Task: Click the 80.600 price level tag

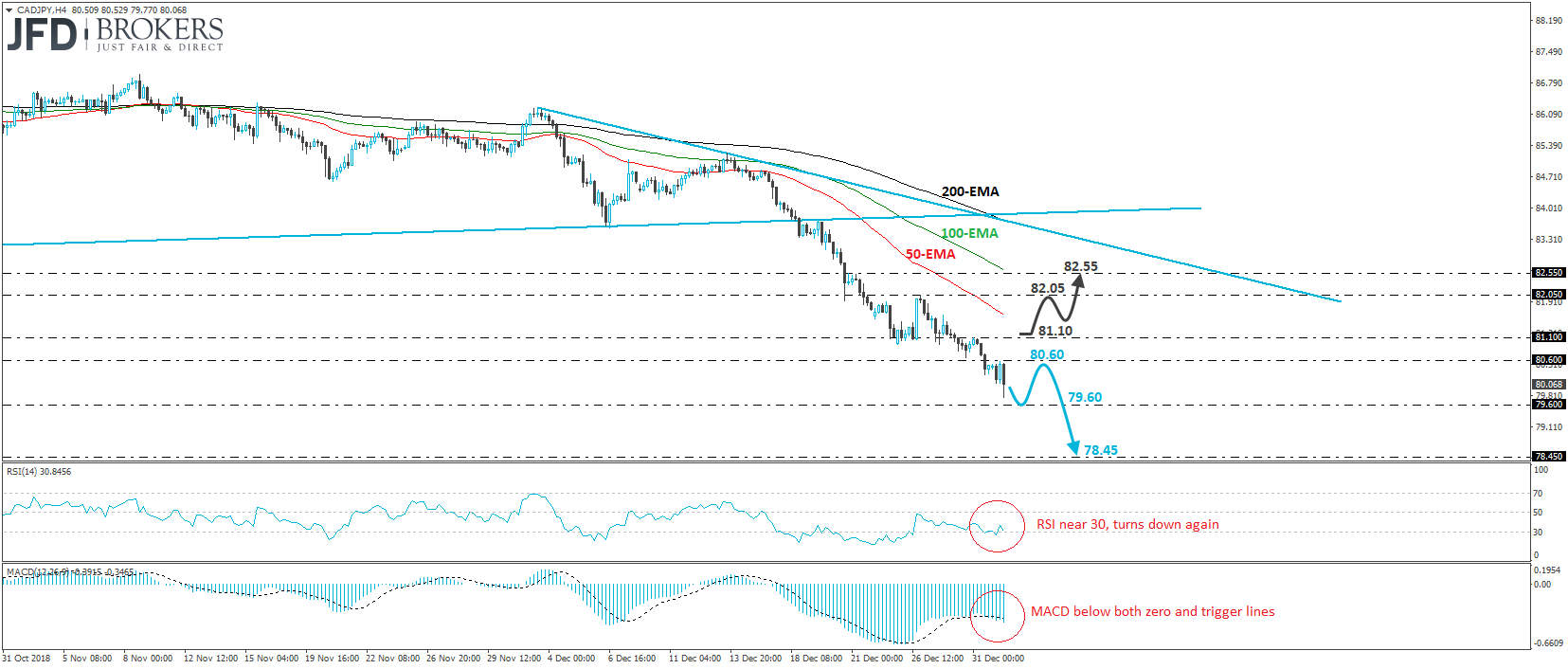Action: pyautogui.click(x=1549, y=359)
